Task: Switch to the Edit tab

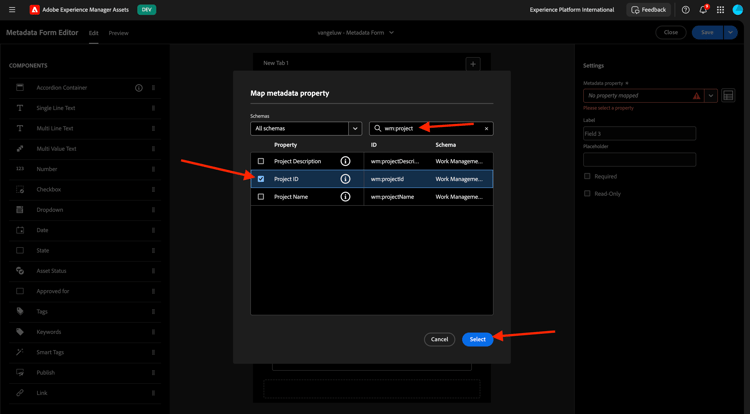Action: point(93,33)
